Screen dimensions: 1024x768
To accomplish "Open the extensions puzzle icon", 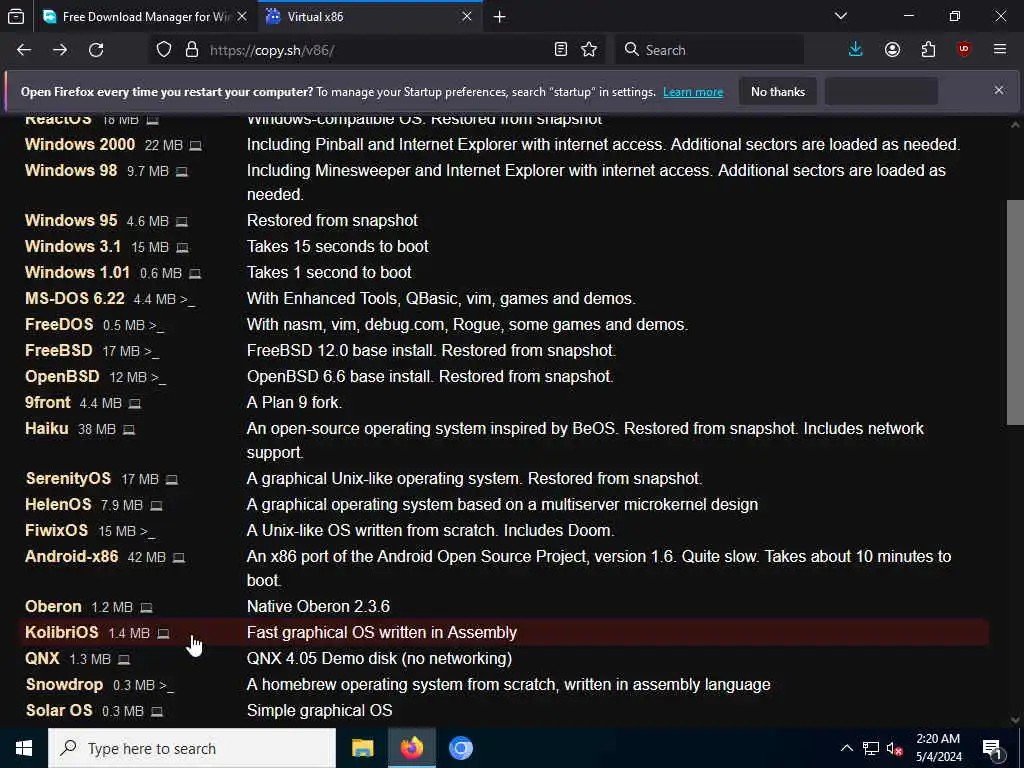I will [x=928, y=50].
